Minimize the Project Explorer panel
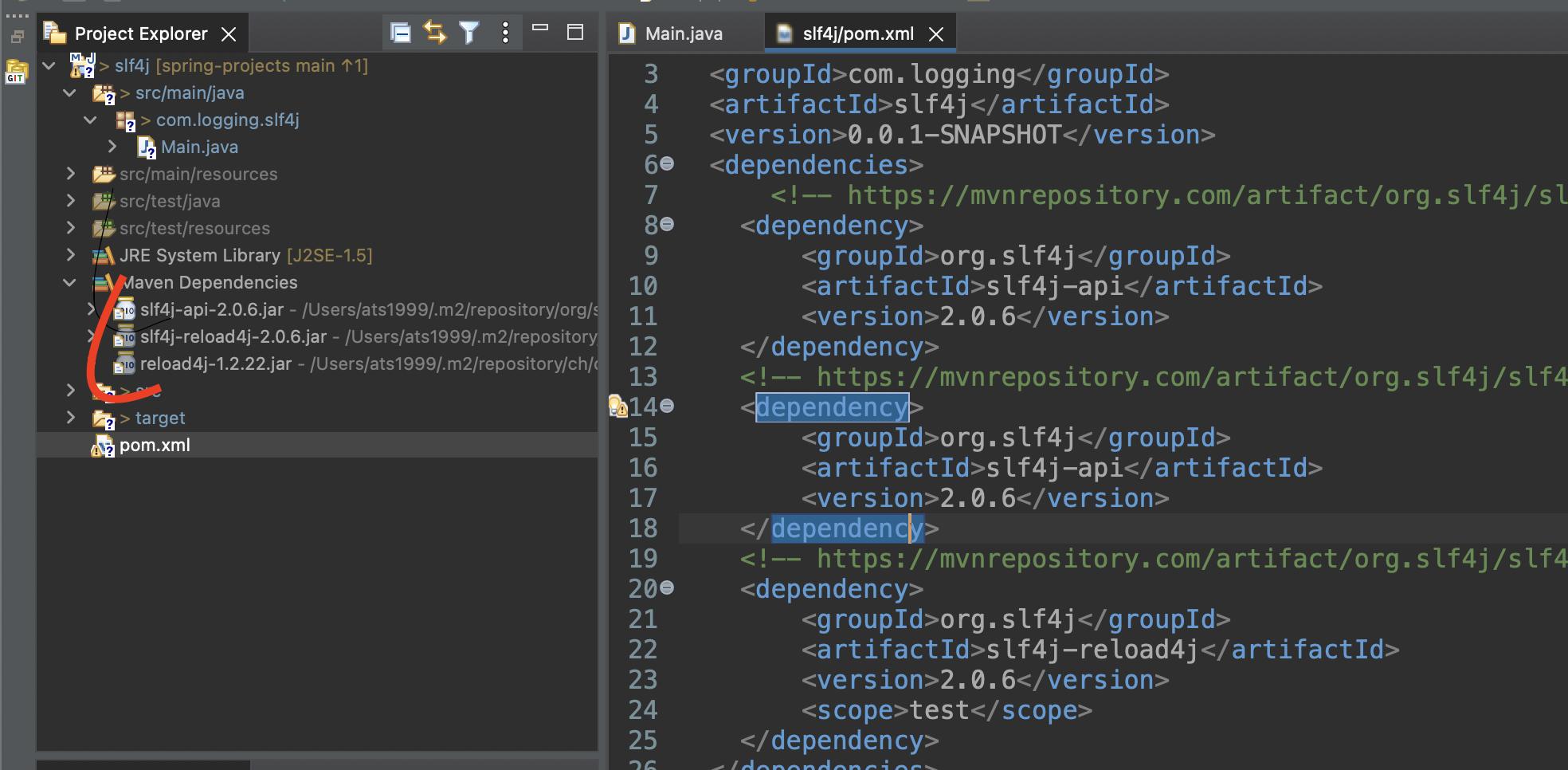This screenshot has height=770, width=1568. coord(540,29)
